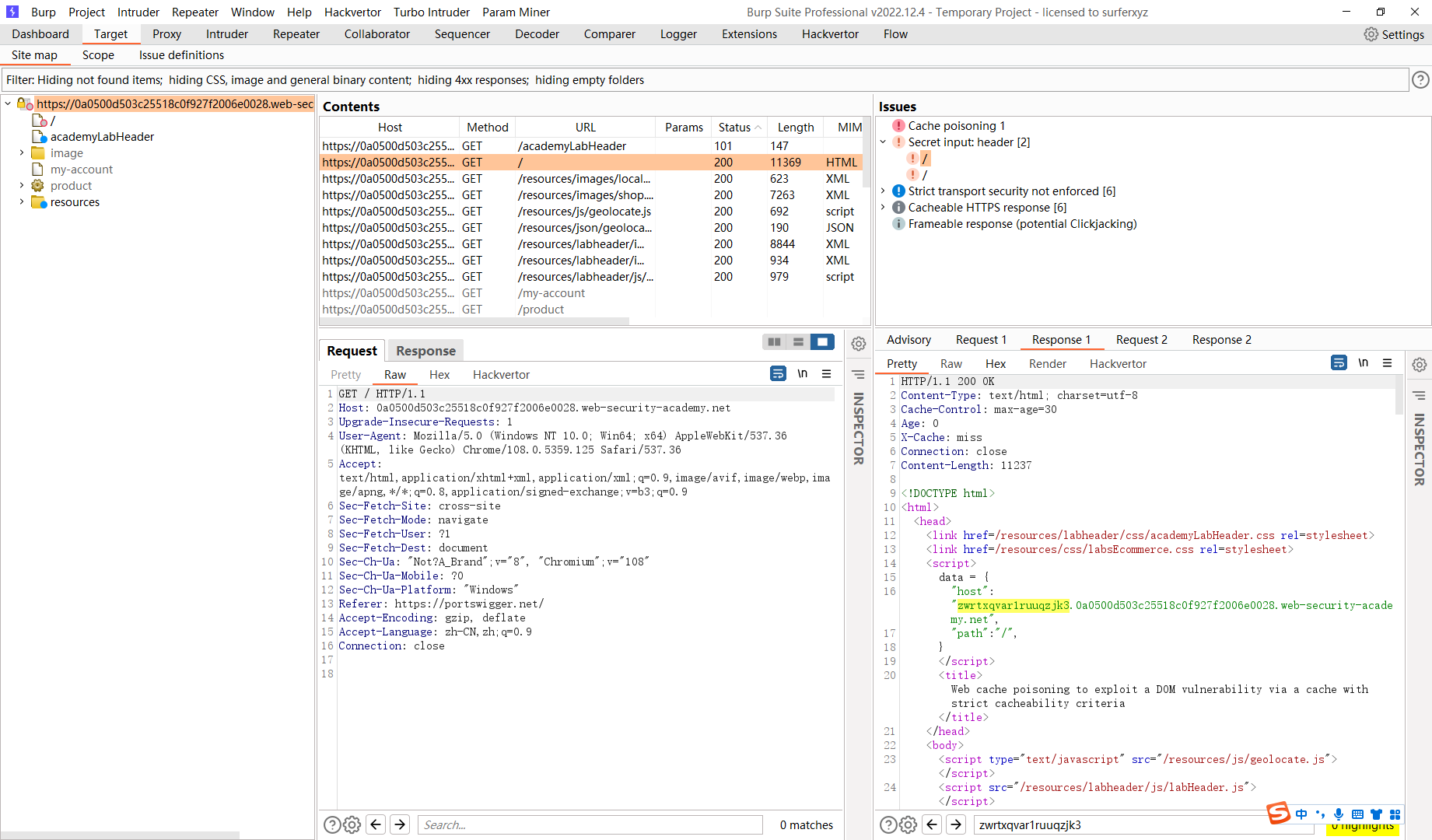Expand the product node in site map

click(x=22, y=186)
